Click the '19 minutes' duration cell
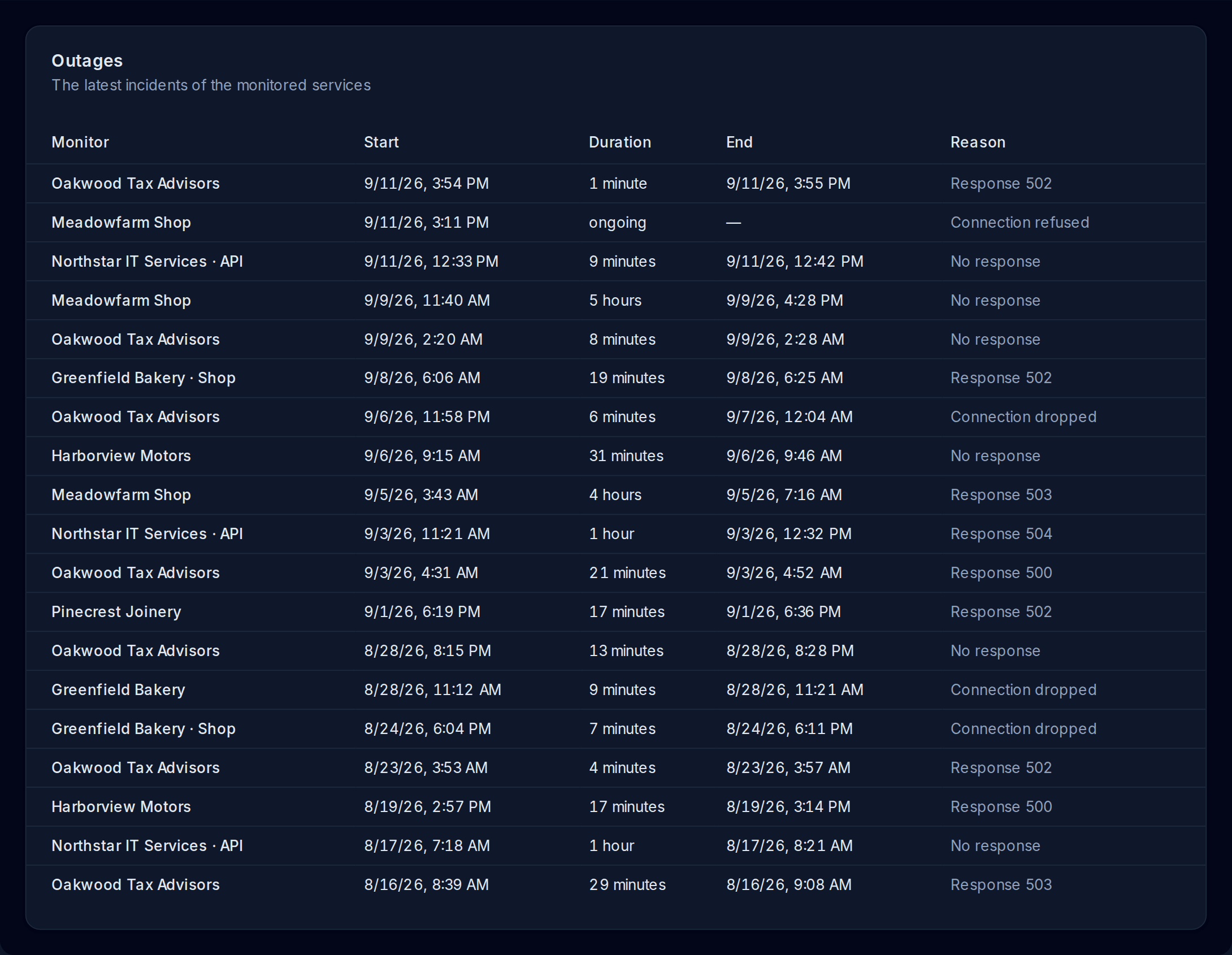 coord(627,378)
